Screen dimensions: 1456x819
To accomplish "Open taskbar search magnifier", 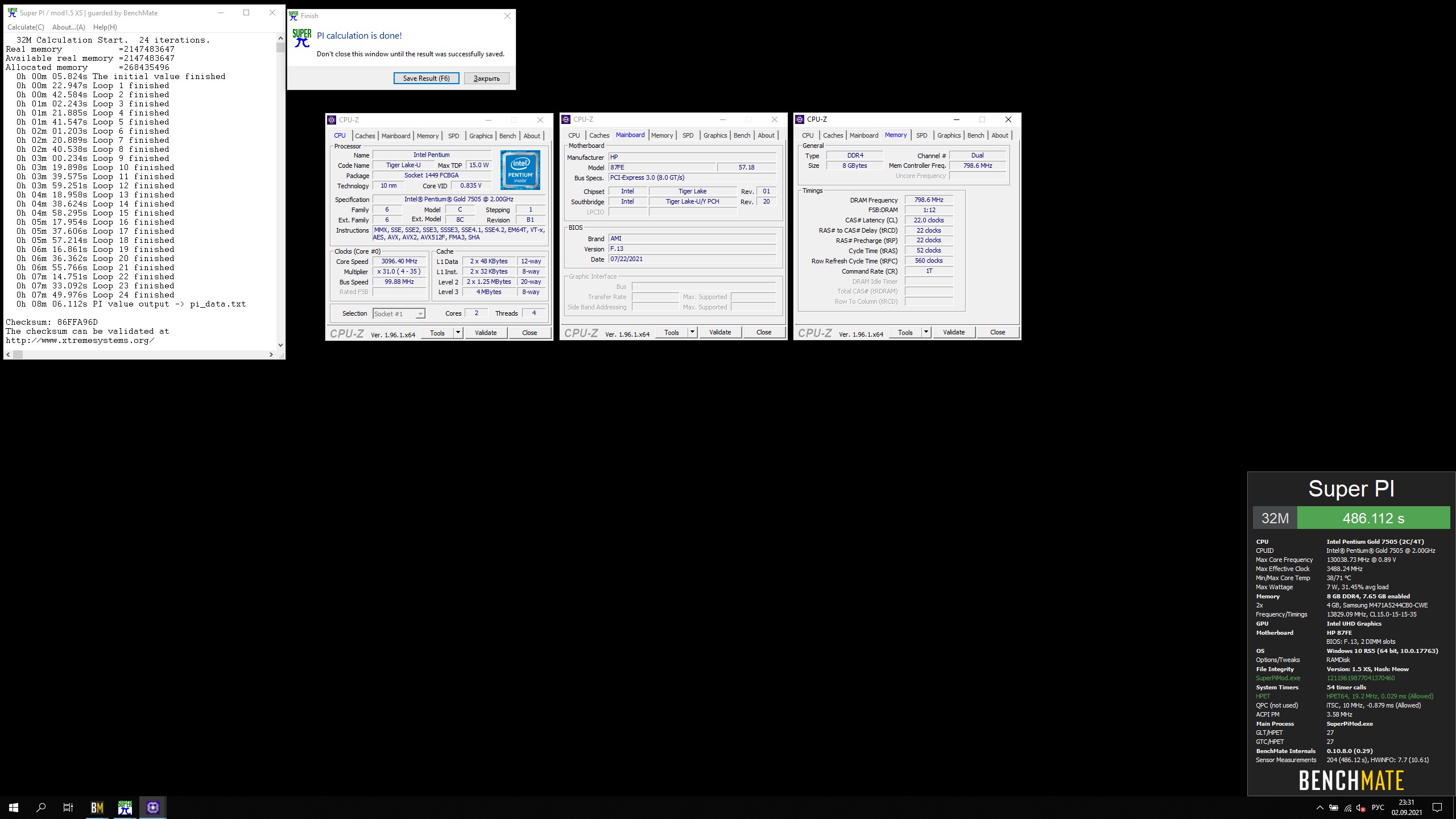I will [41, 807].
